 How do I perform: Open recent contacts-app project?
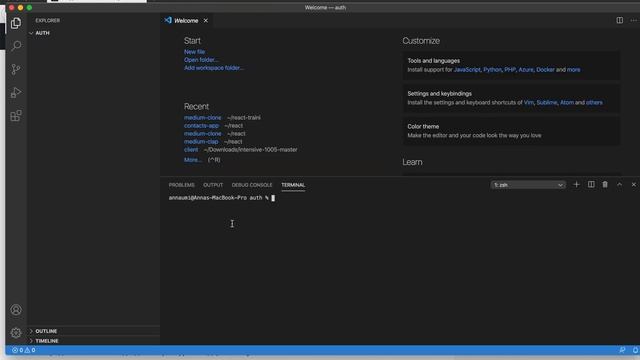click(201, 126)
